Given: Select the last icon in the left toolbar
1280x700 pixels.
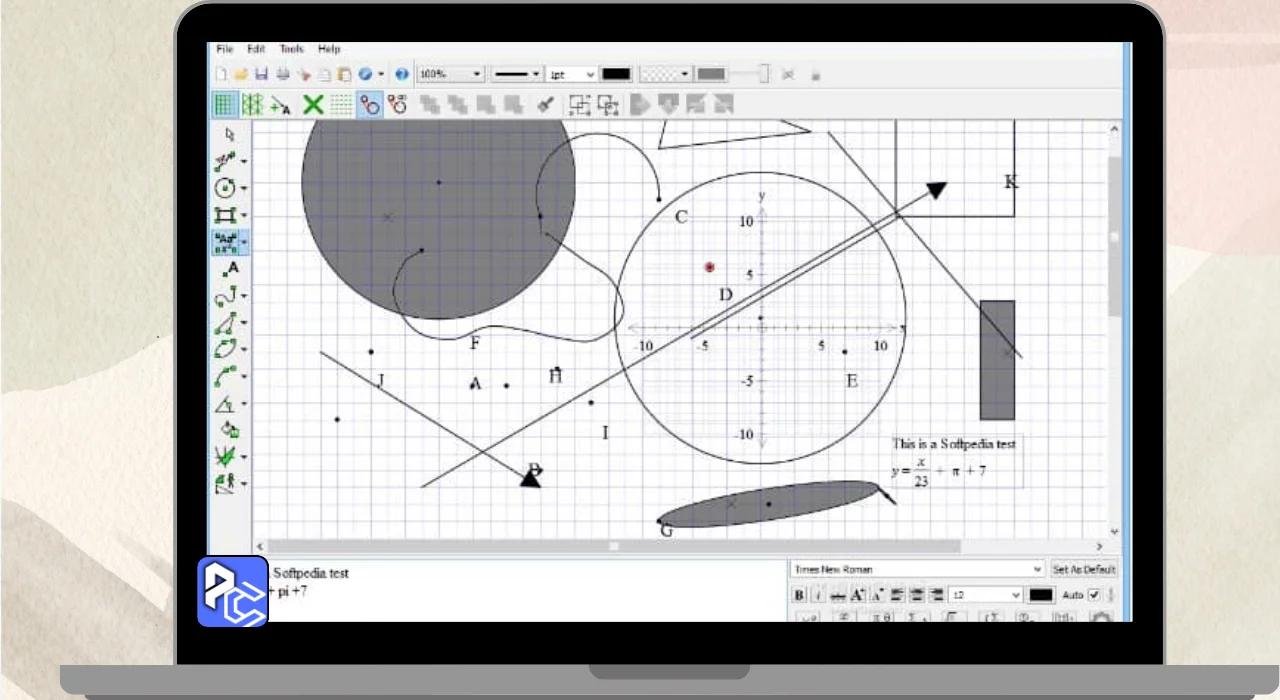Looking at the screenshot, I should [225, 484].
